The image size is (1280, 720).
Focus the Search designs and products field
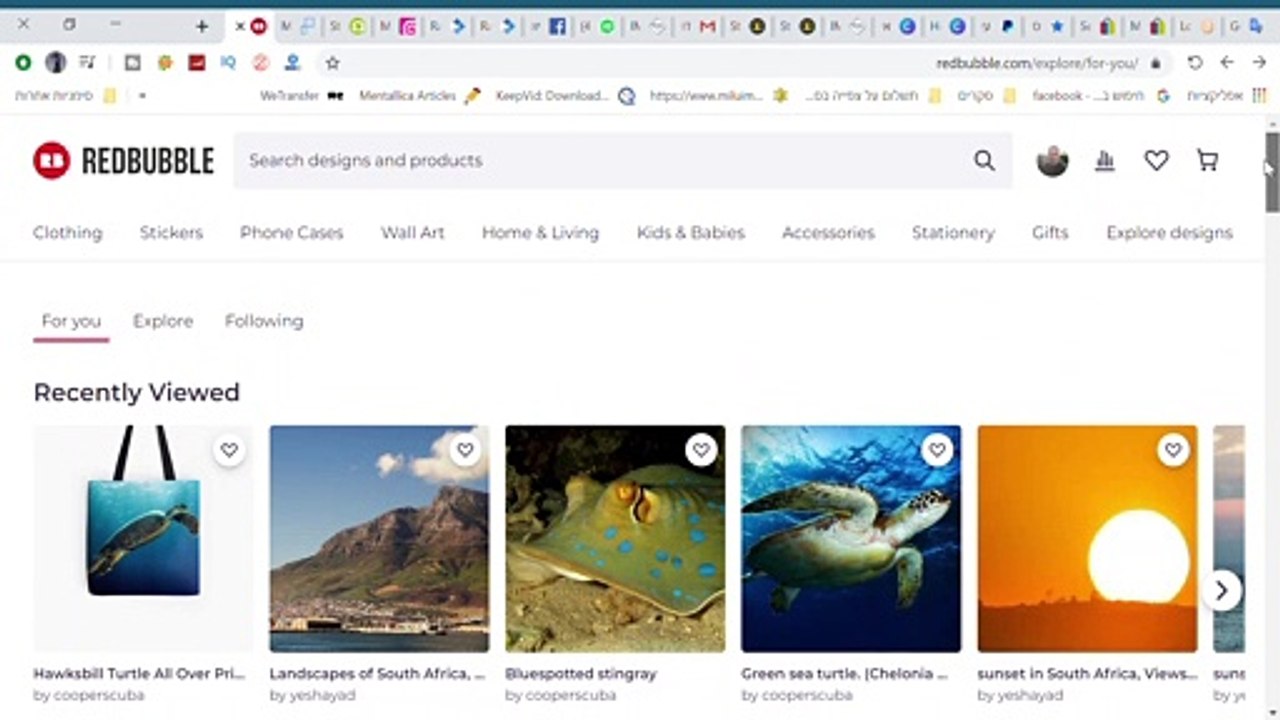pyautogui.click(x=622, y=161)
